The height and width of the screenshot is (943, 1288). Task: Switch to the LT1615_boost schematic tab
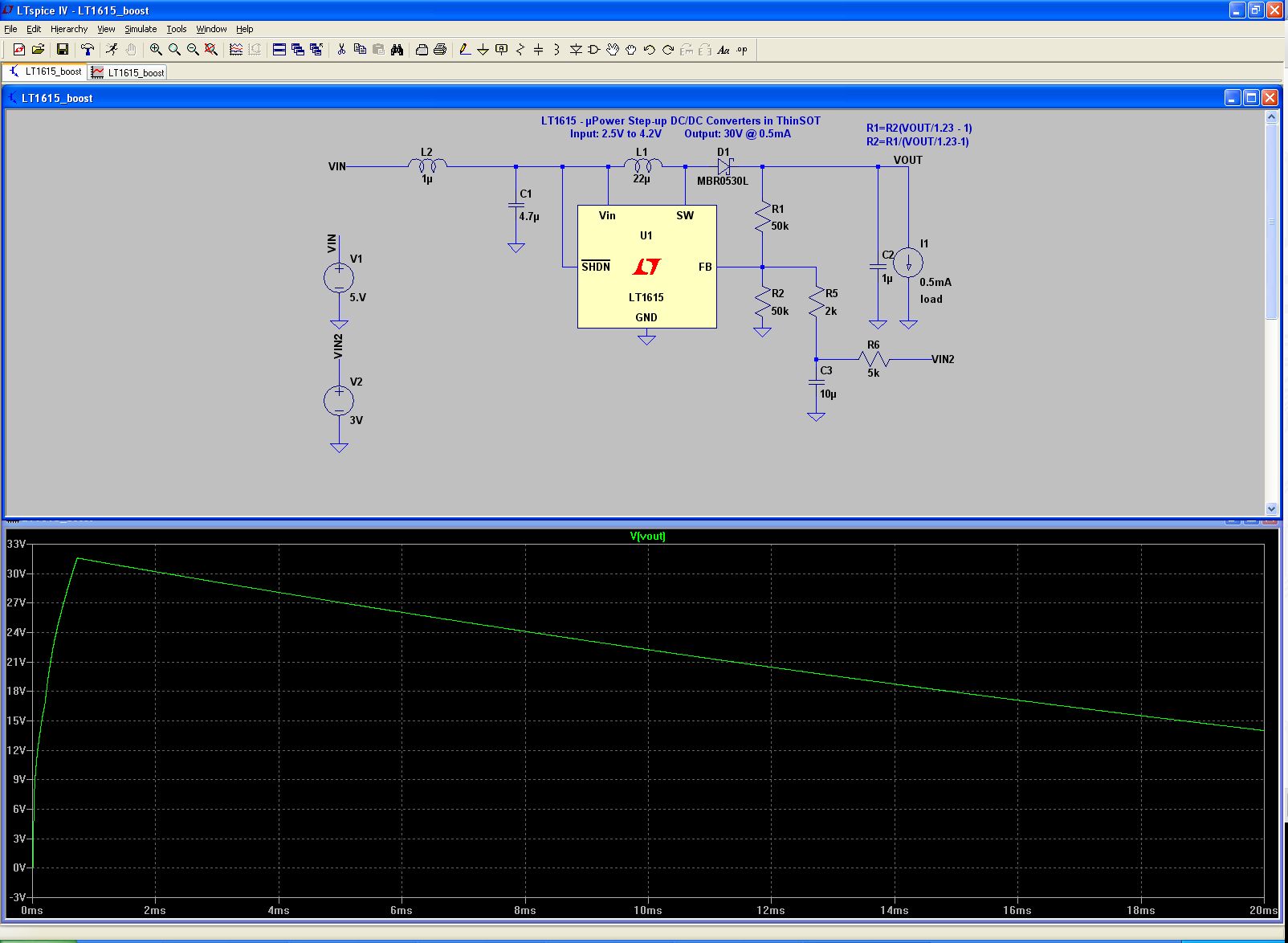point(45,71)
